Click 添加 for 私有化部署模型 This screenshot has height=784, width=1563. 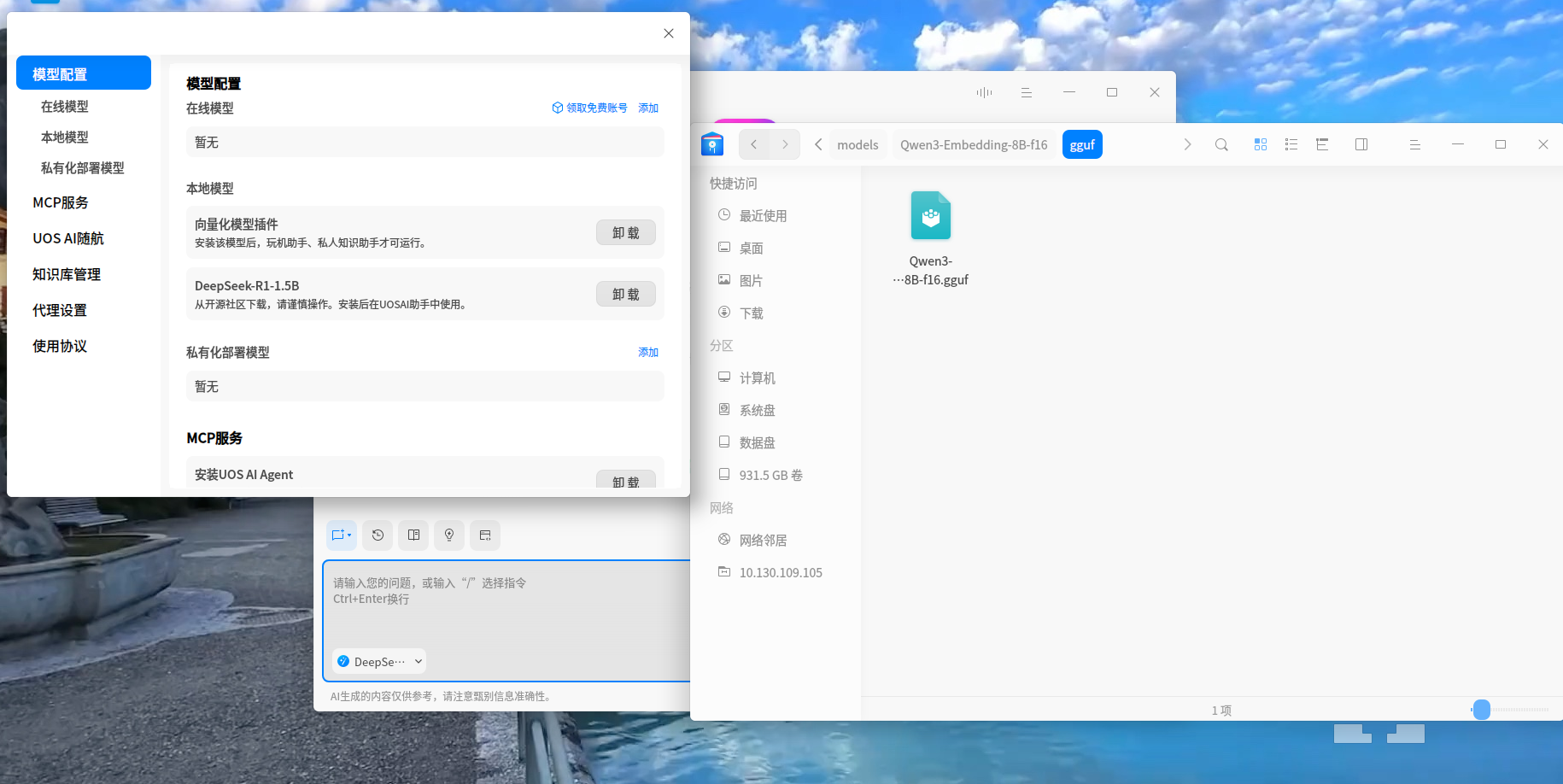[x=648, y=352]
